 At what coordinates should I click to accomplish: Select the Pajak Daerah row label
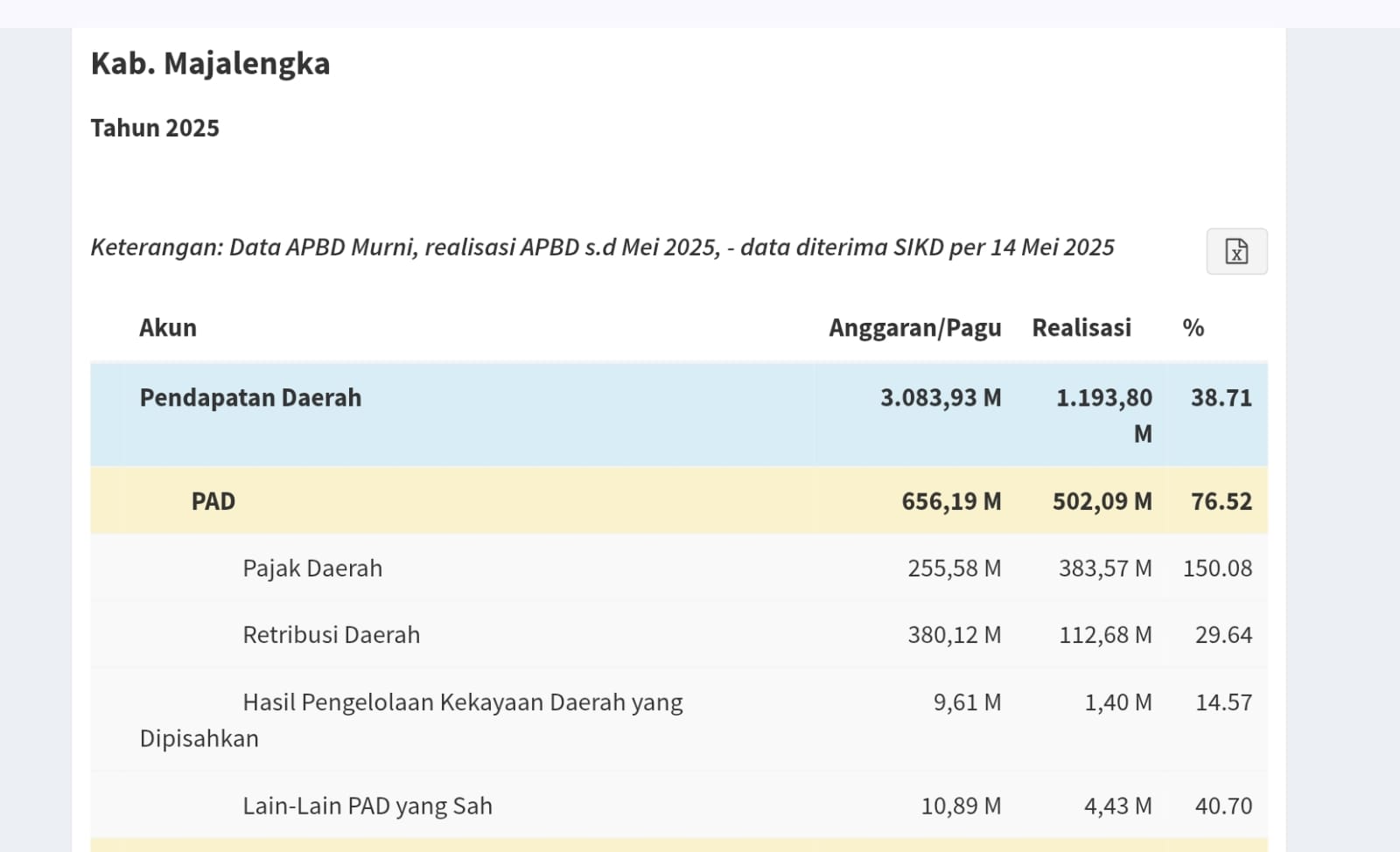click(x=312, y=569)
